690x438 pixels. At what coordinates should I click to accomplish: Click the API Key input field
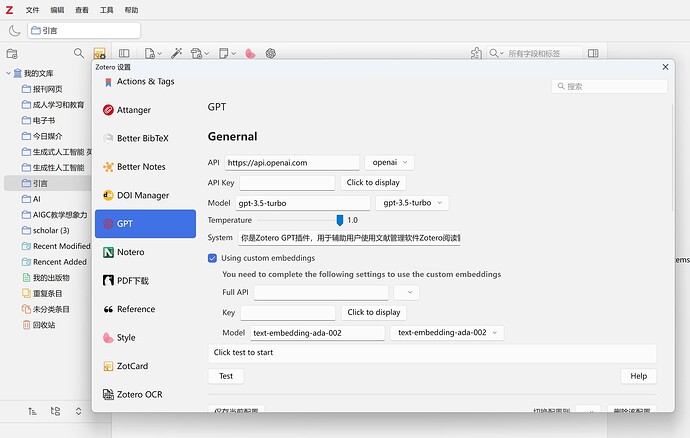(x=287, y=183)
